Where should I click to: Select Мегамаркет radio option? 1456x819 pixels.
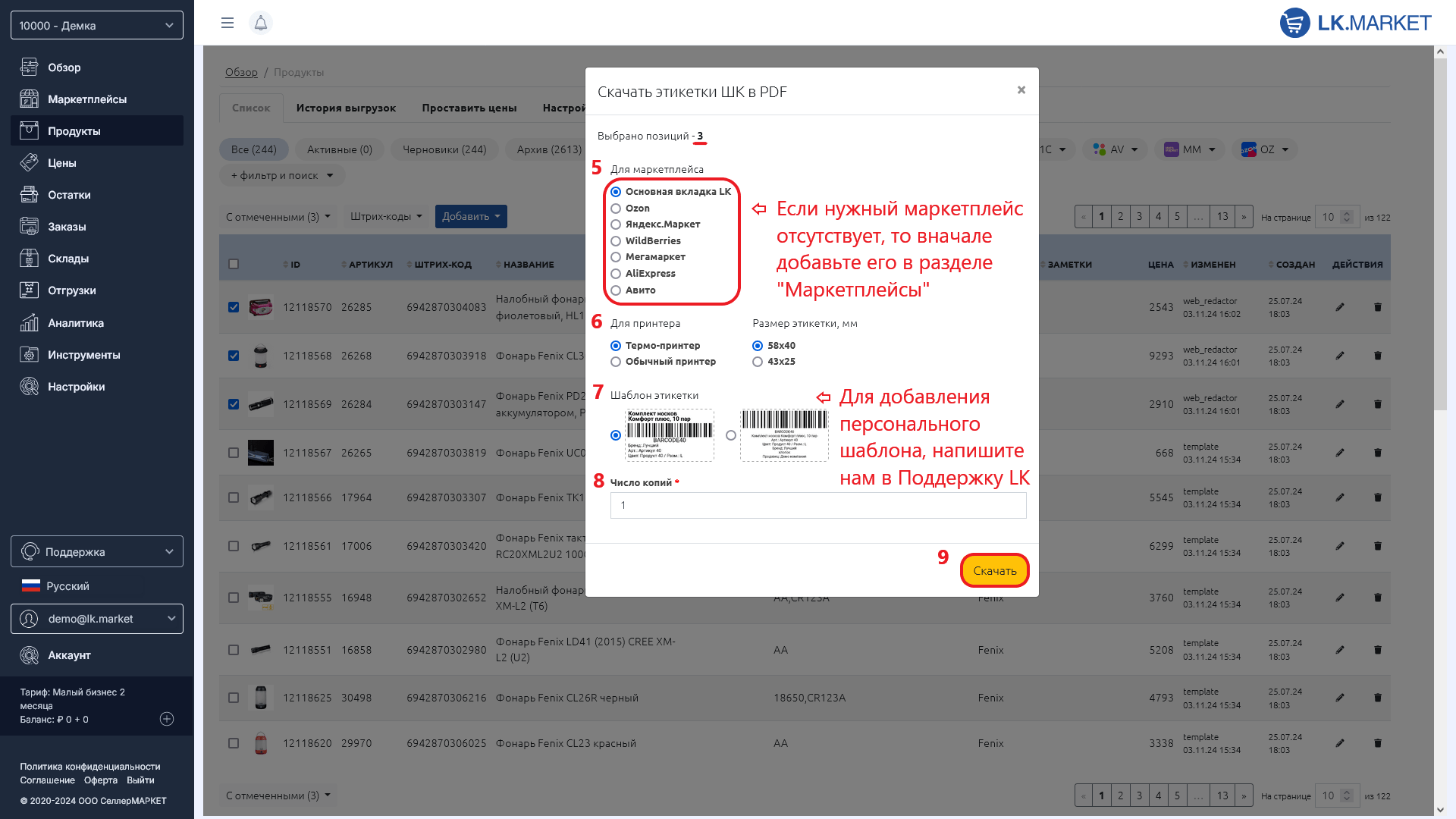tap(616, 257)
